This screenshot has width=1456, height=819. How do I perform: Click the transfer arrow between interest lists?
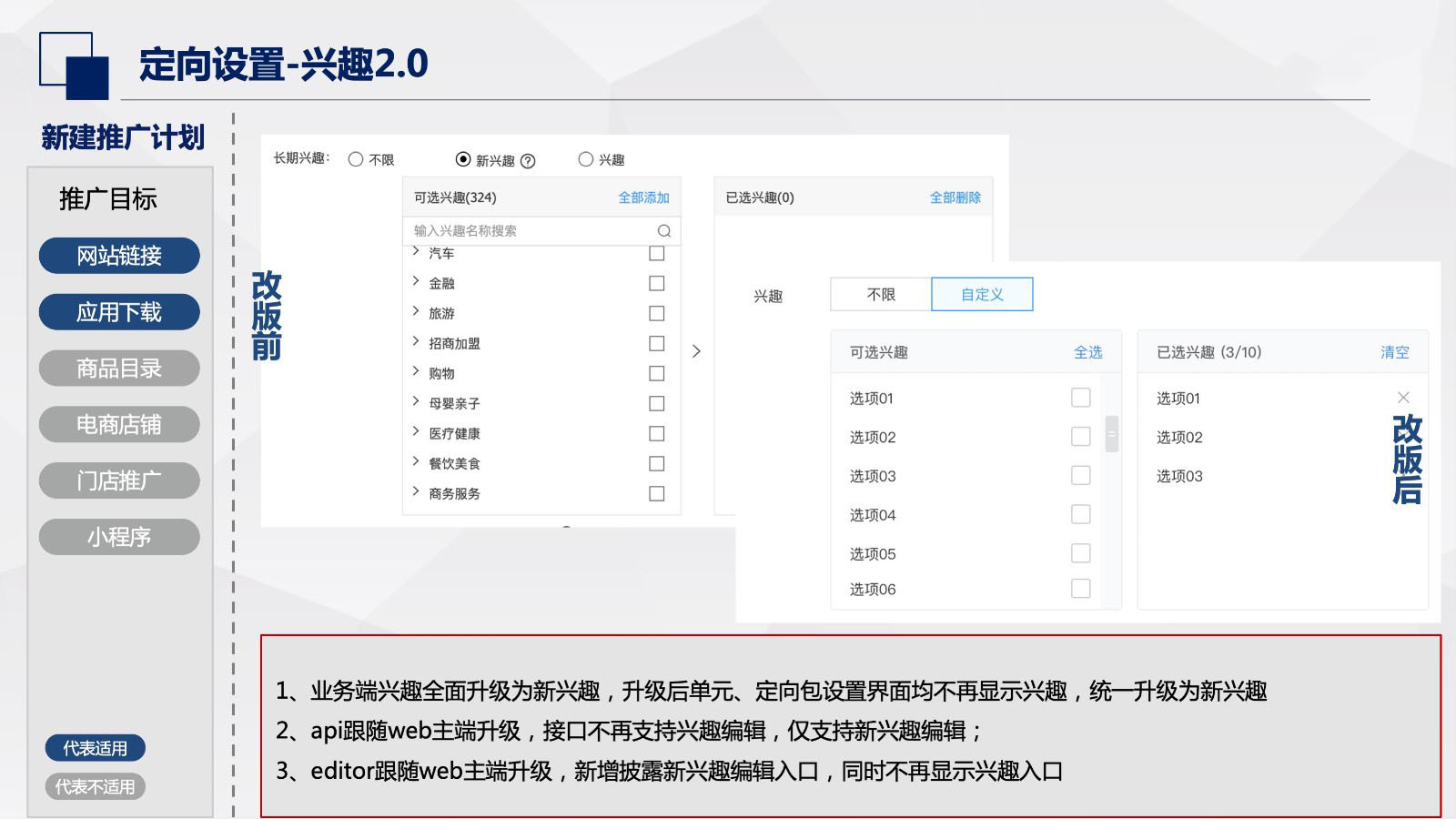696,351
